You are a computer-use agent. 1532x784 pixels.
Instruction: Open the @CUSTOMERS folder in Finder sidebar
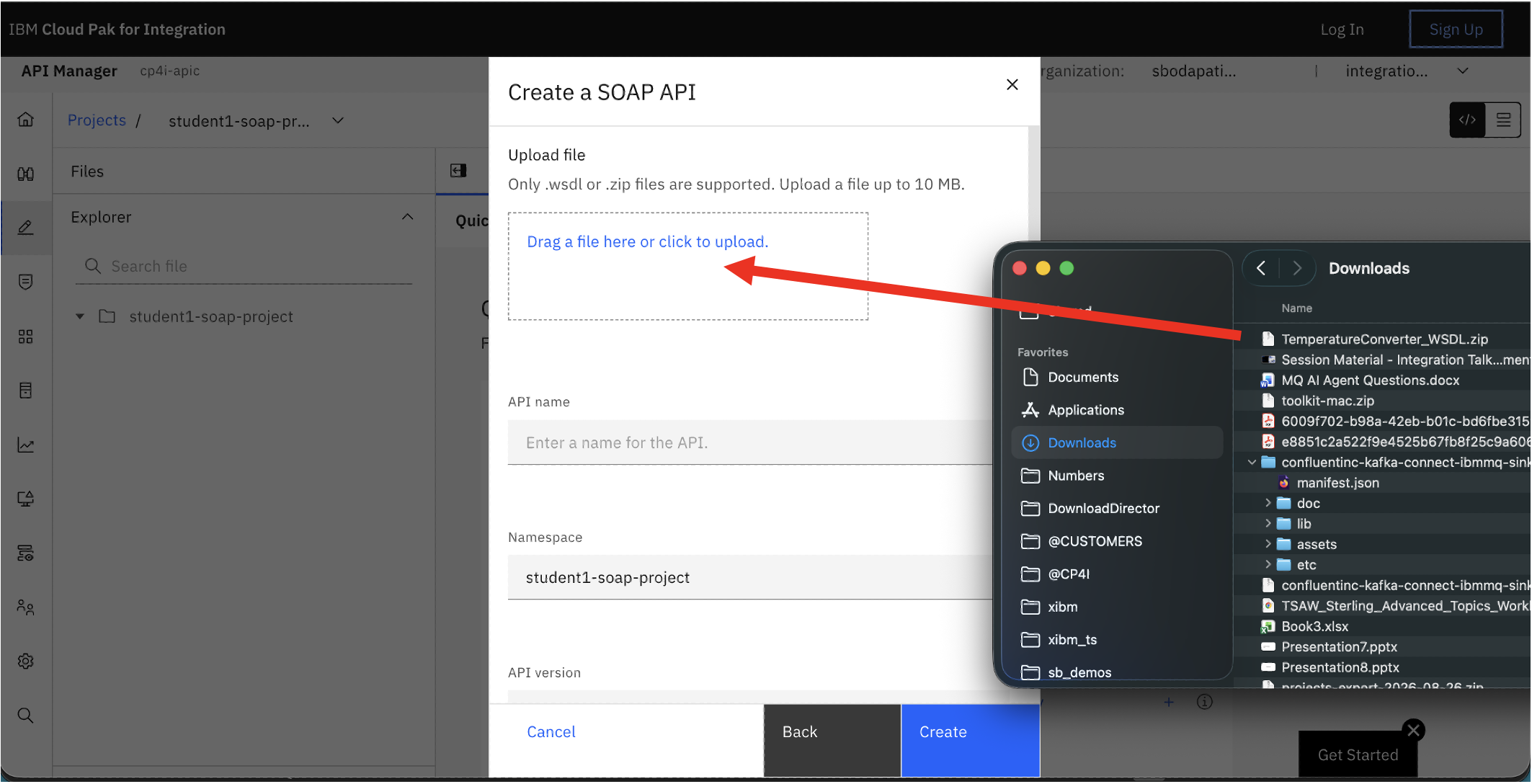coord(1117,541)
